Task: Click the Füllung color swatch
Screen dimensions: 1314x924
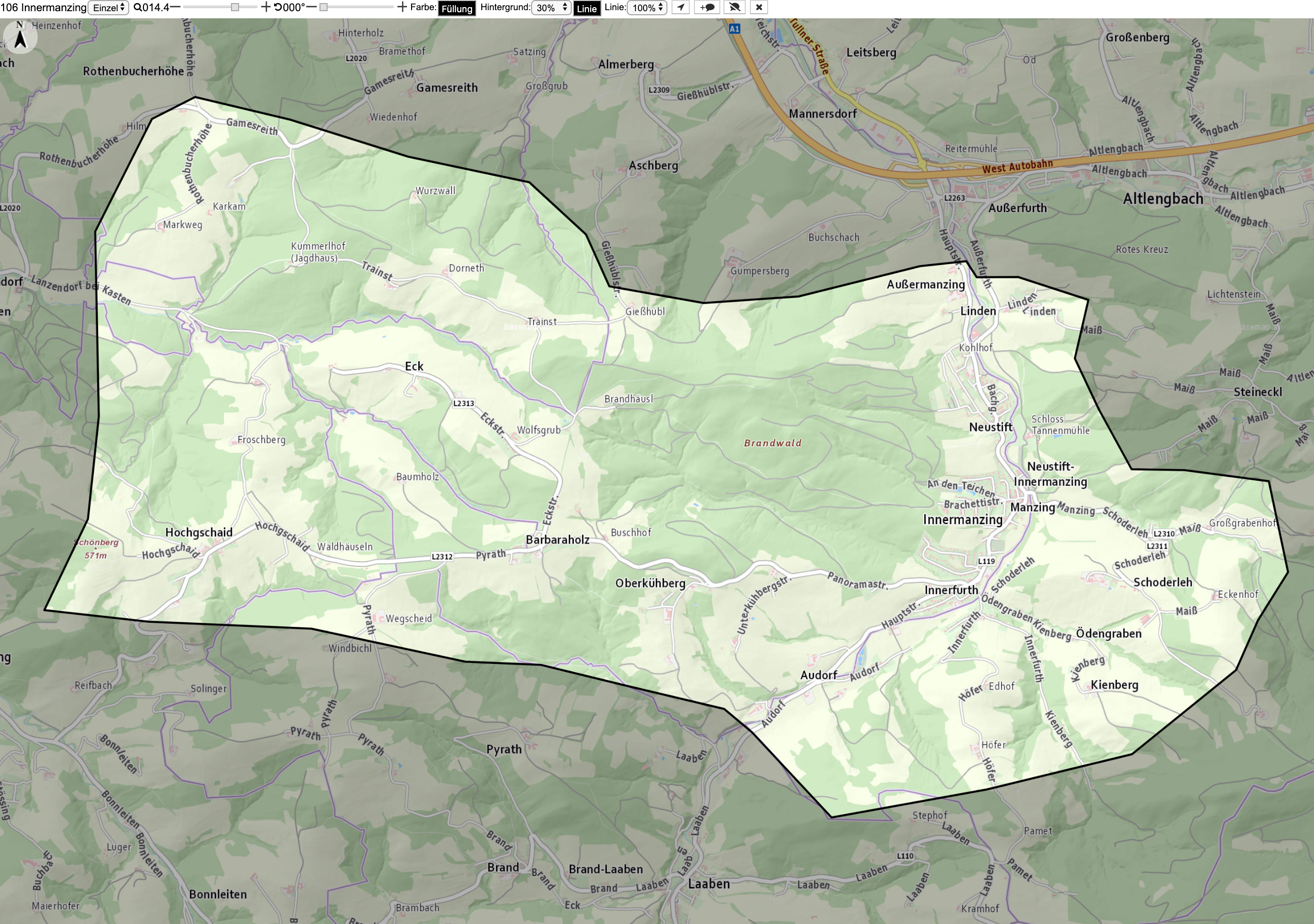Action: point(457,8)
